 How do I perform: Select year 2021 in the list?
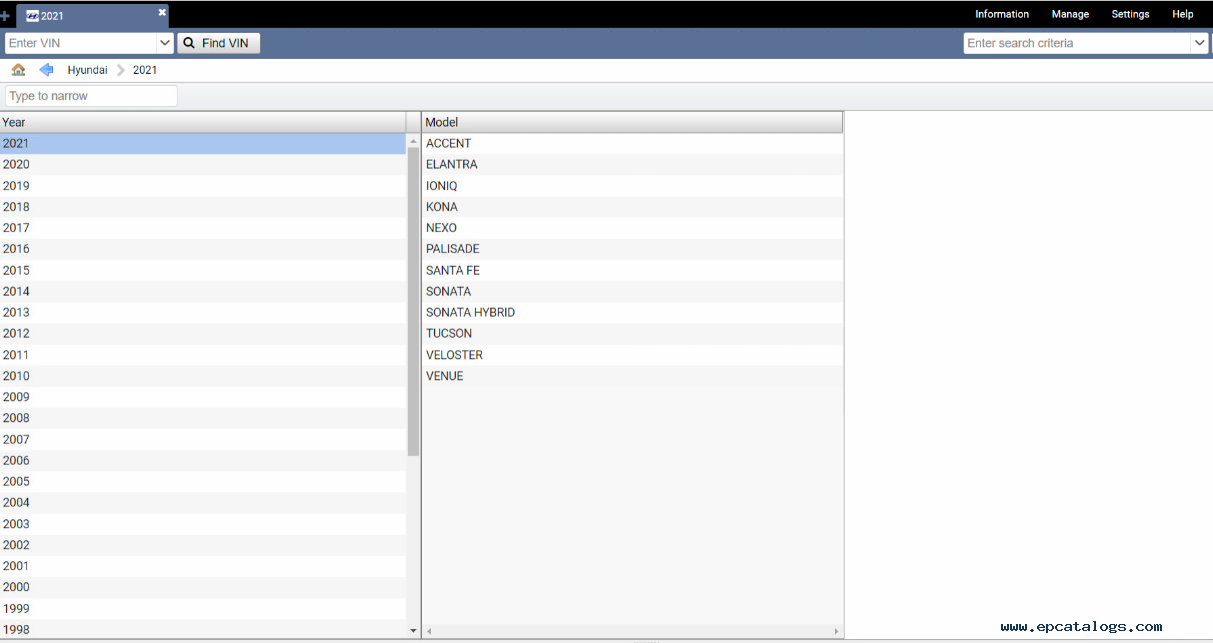pyautogui.click(x=203, y=143)
